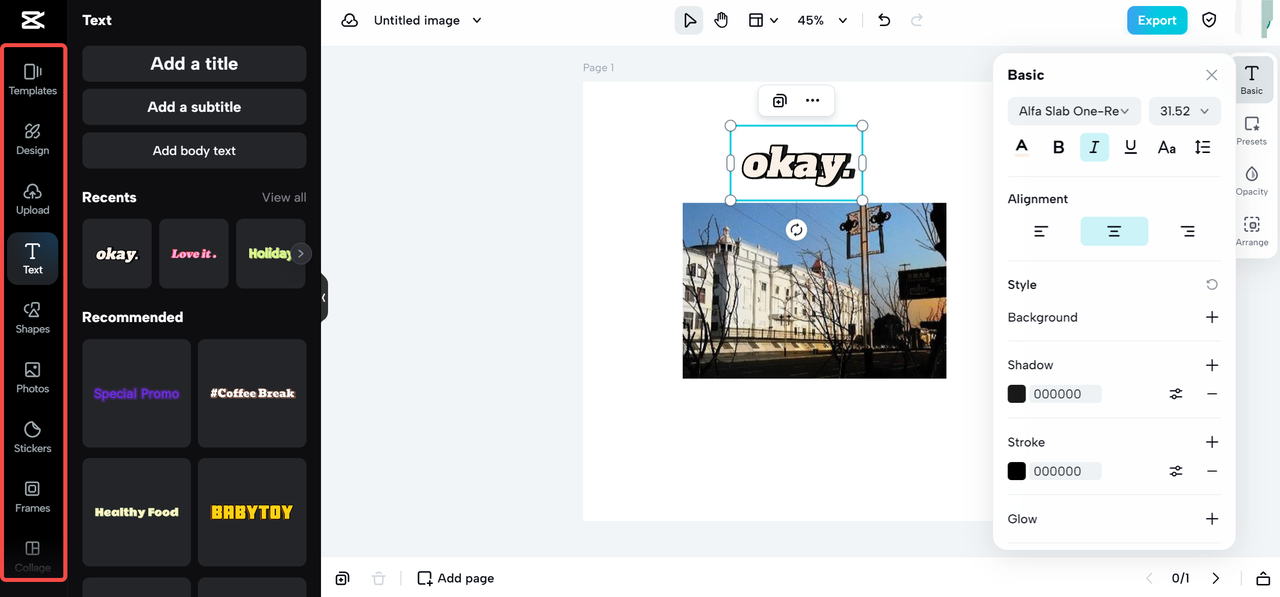Click the Export button

click(x=1156, y=20)
